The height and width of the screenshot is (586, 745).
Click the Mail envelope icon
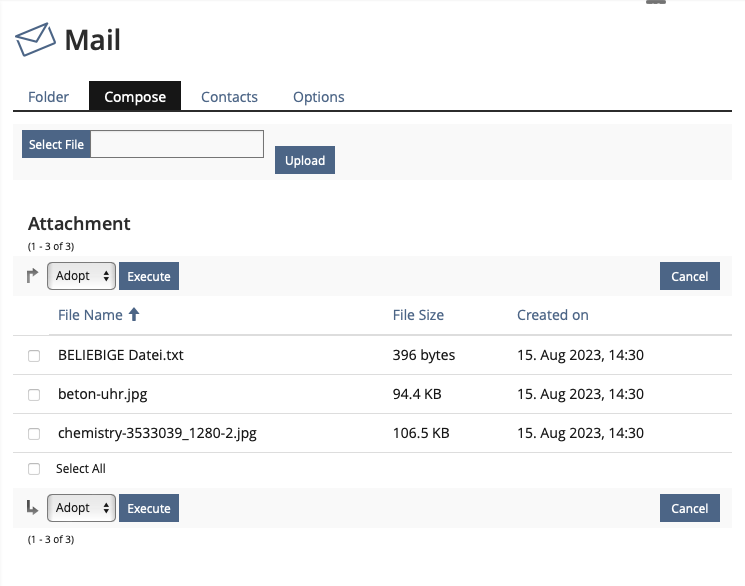tap(35, 40)
